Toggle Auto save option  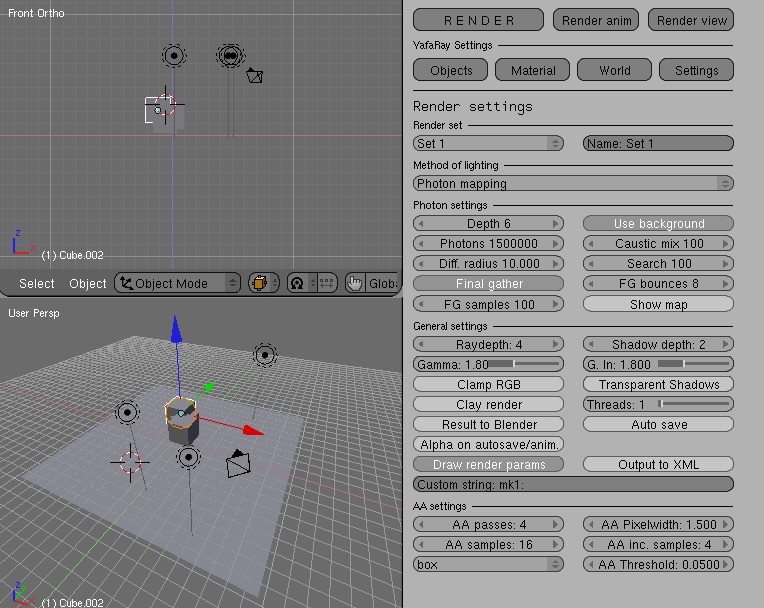tap(658, 424)
